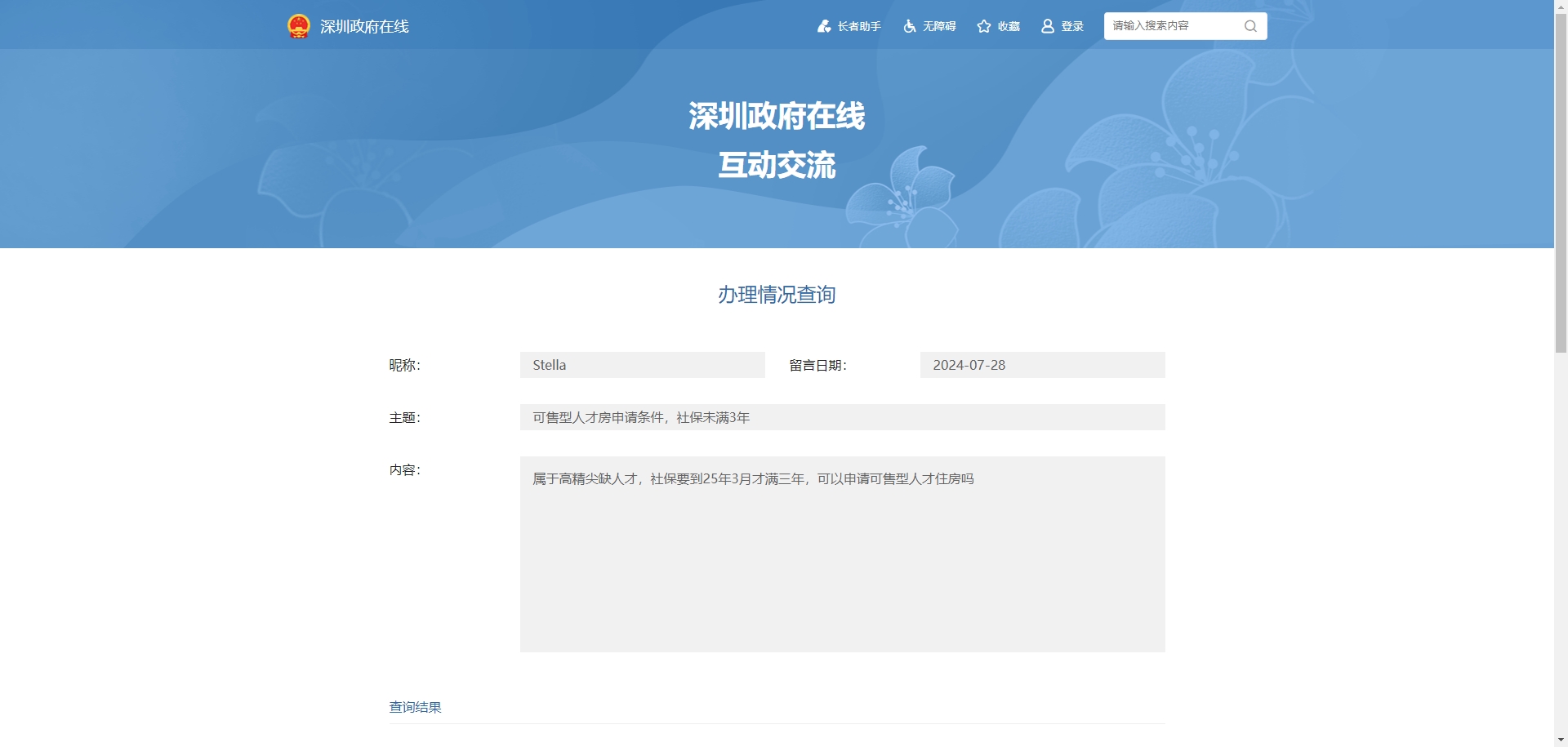Open the 登录 login link

(1072, 26)
